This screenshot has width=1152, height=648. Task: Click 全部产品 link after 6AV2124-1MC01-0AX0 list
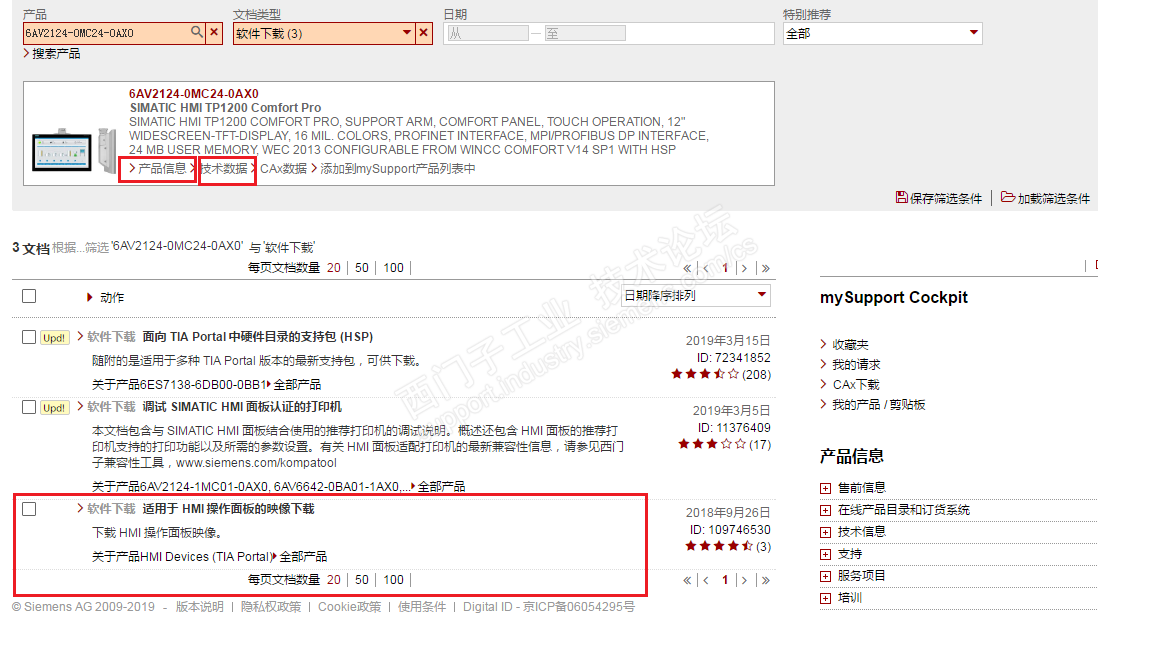442,486
